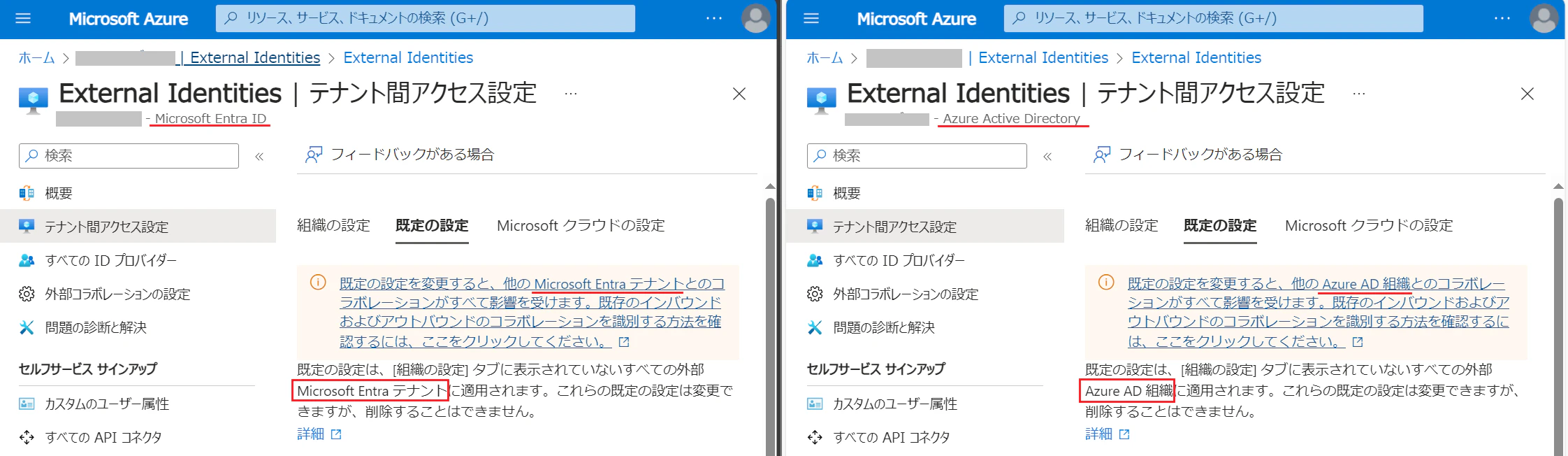Click the 概要 icon in the left sidebar
Image resolution: width=1568 pixels, height=456 pixels.
click(x=27, y=193)
